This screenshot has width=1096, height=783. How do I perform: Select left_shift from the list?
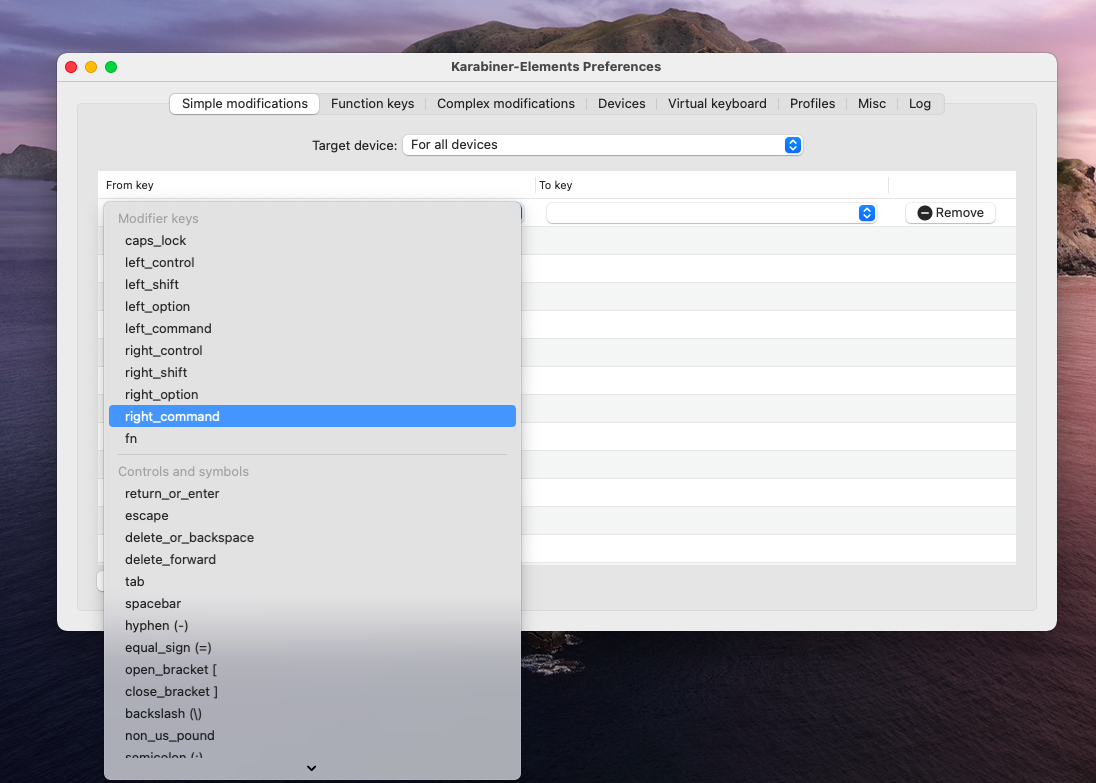coord(312,285)
